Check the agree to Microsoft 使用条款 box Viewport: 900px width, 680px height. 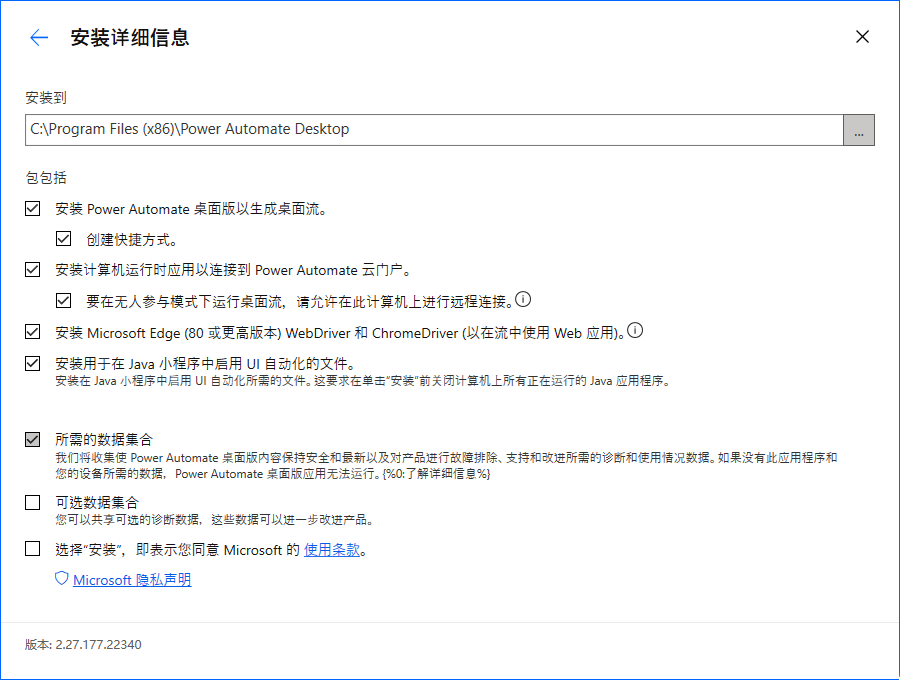point(33,548)
